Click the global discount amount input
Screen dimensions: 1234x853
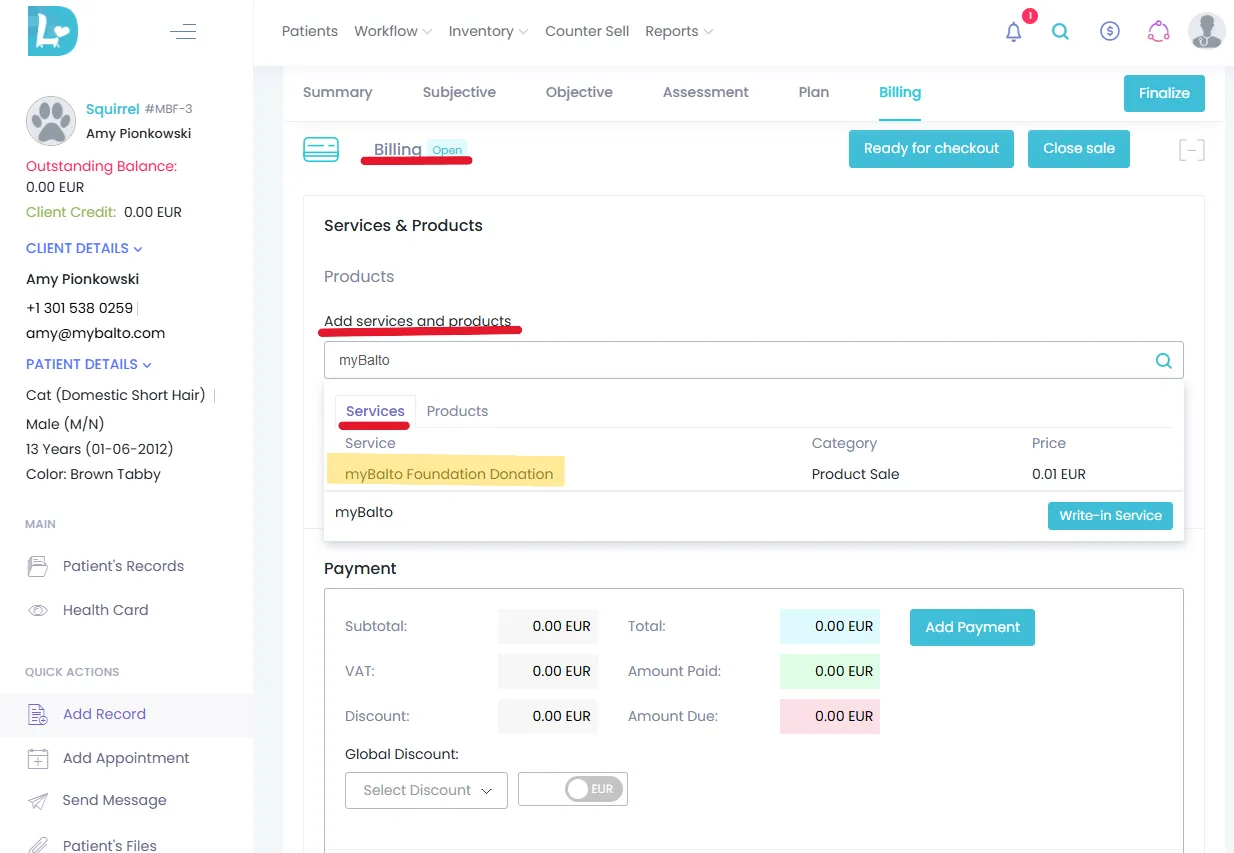click(x=541, y=789)
